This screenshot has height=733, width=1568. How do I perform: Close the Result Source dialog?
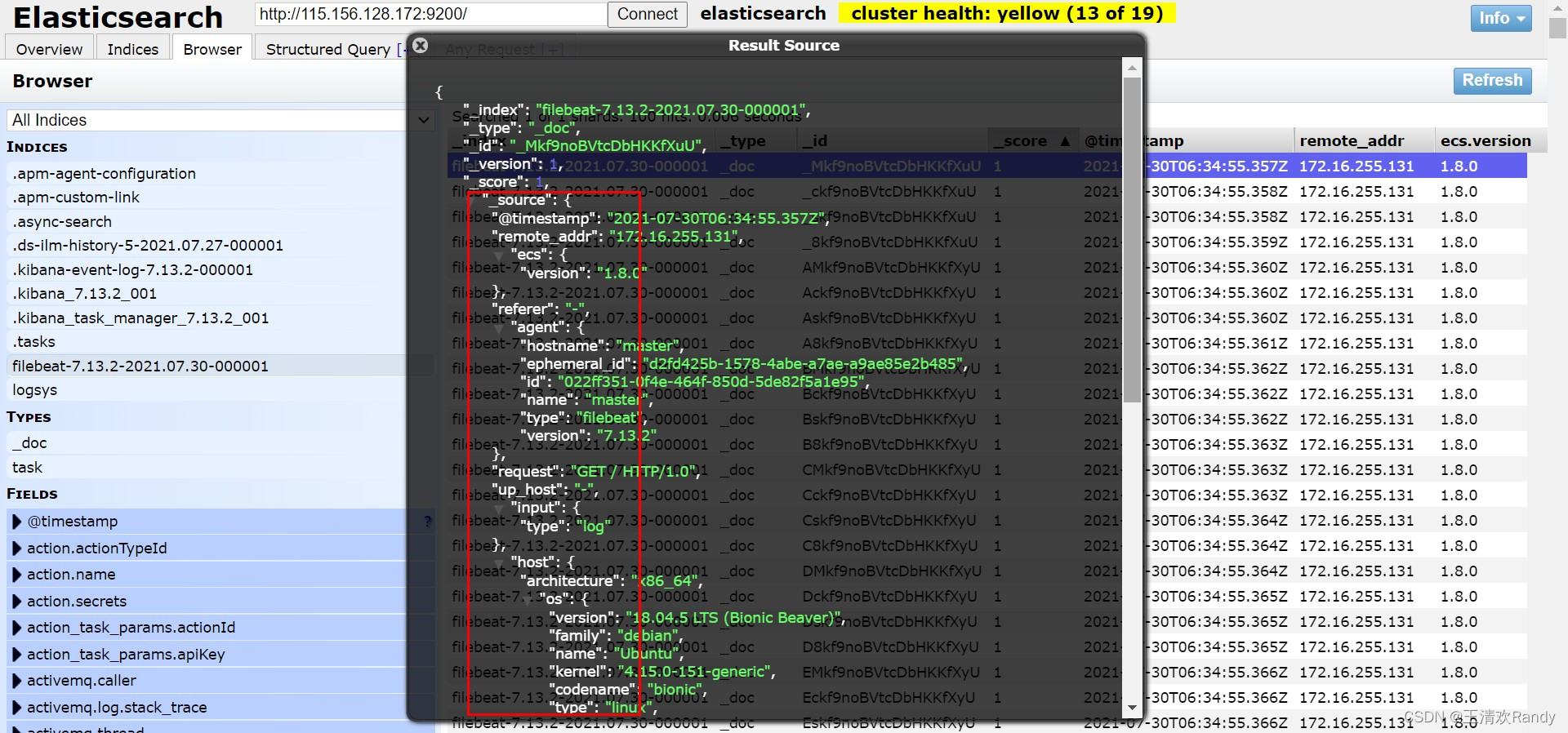[421, 46]
